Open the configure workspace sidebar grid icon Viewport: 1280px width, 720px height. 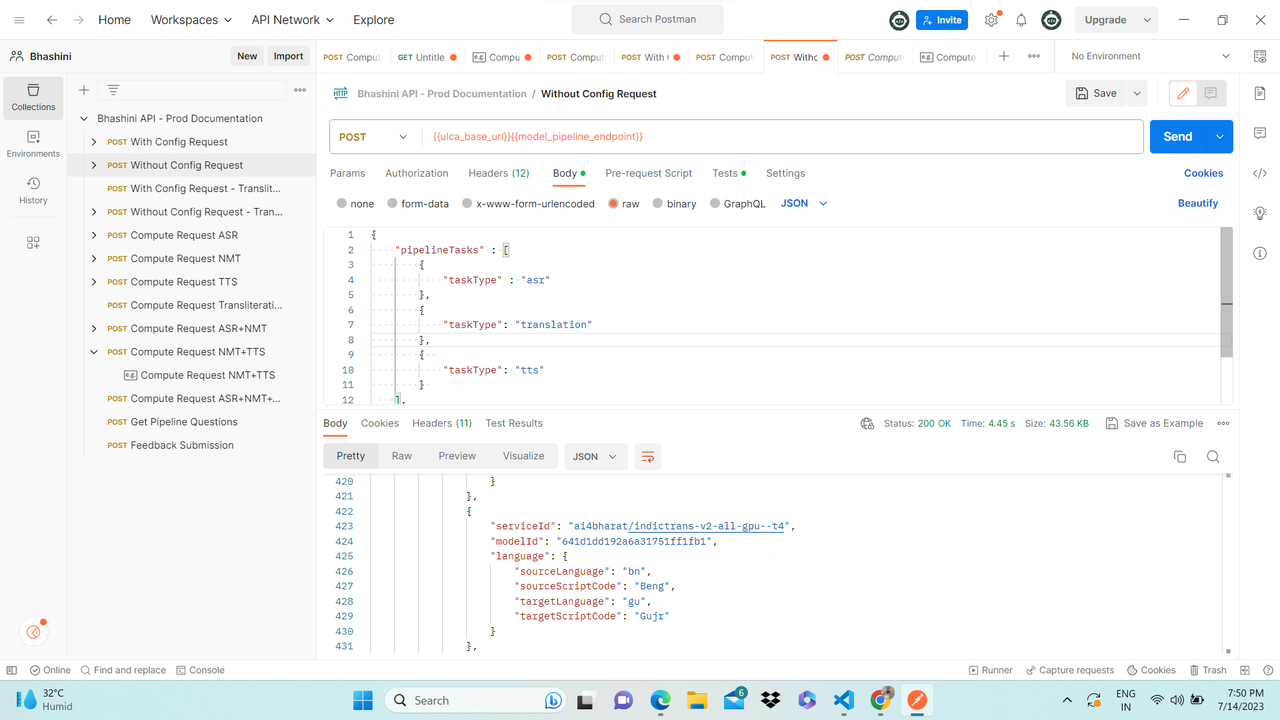[x=33, y=243]
